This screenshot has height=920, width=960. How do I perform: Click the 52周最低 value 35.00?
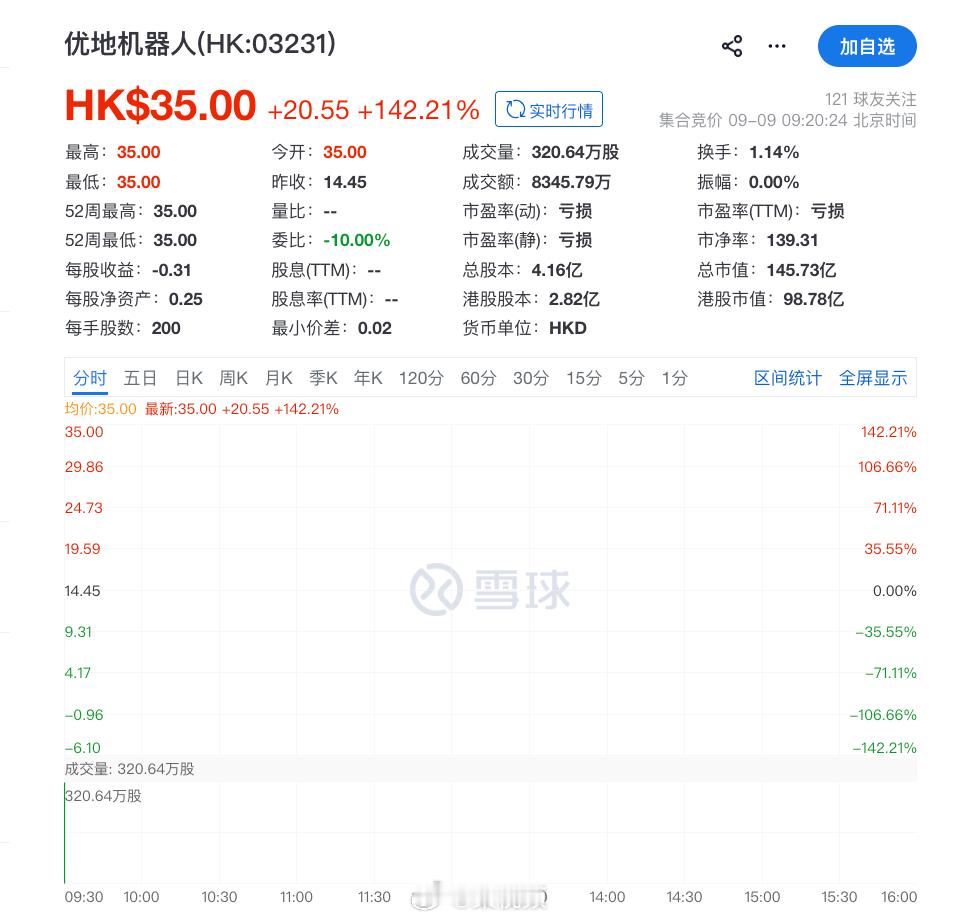tap(175, 240)
